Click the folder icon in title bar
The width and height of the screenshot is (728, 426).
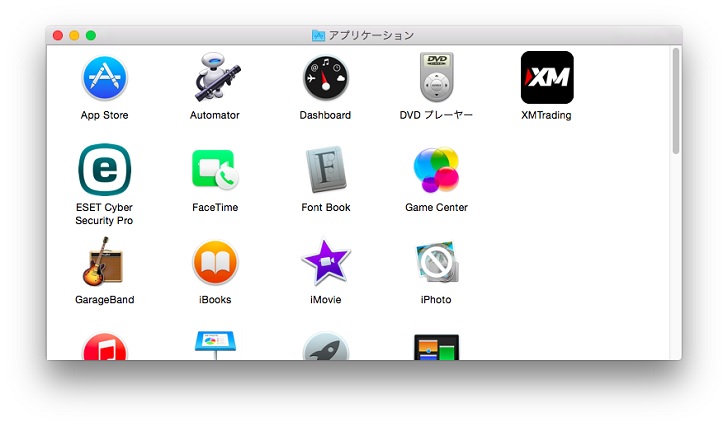tap(318, 35)
